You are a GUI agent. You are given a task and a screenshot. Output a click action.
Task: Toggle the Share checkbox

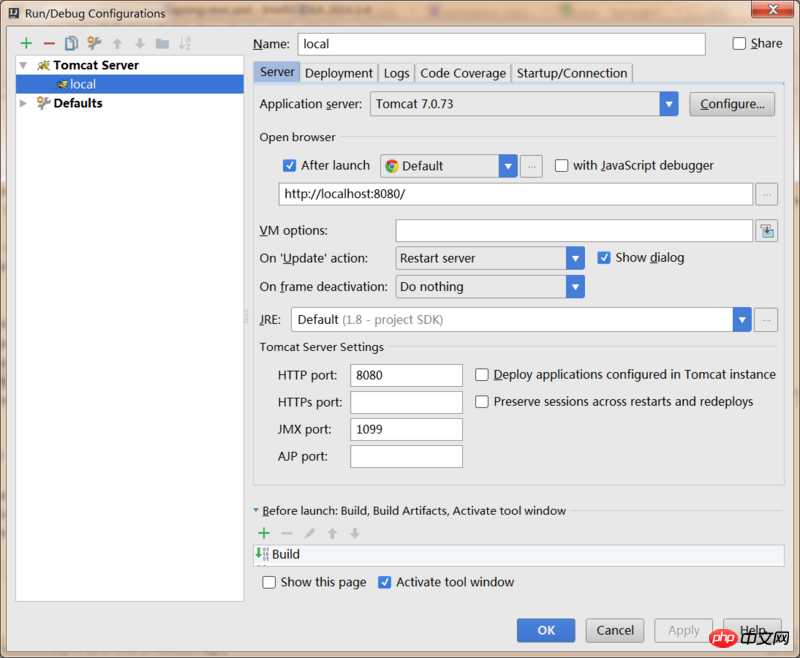coord(739,43)
